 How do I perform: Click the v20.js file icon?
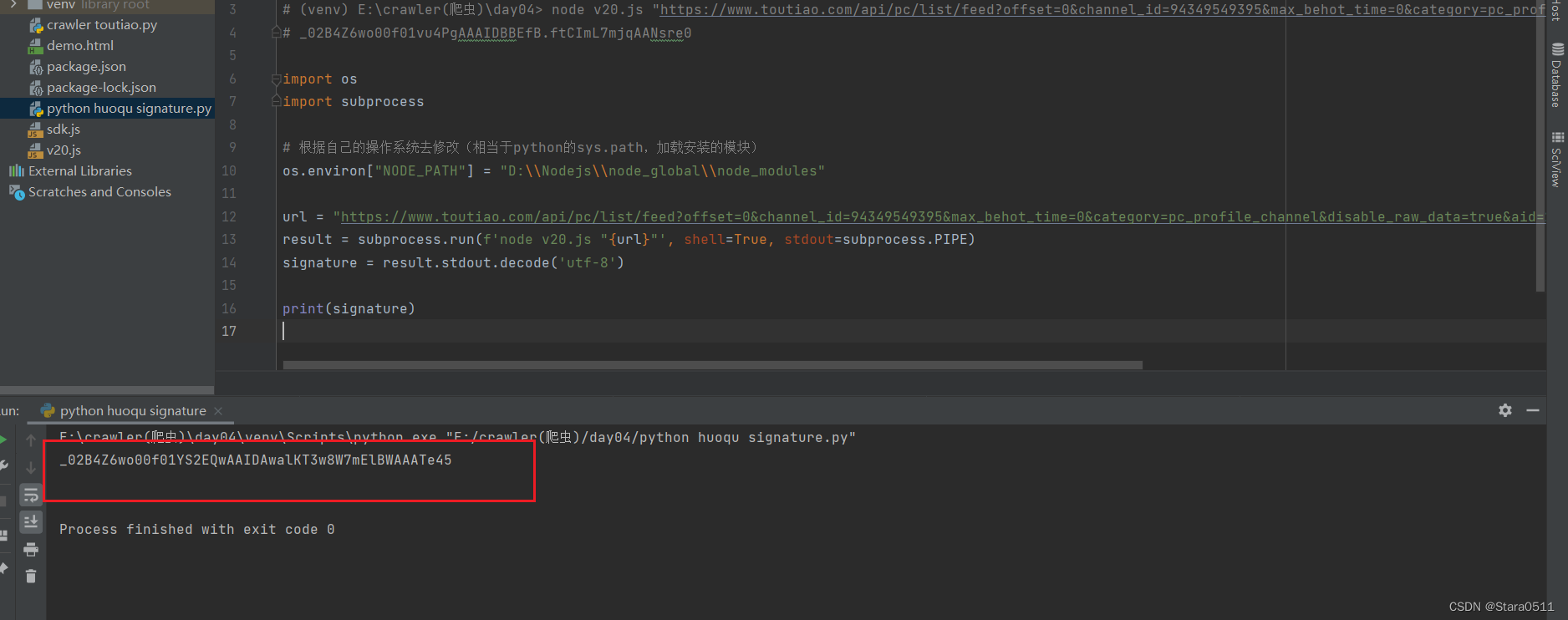[x=36, y=150]
